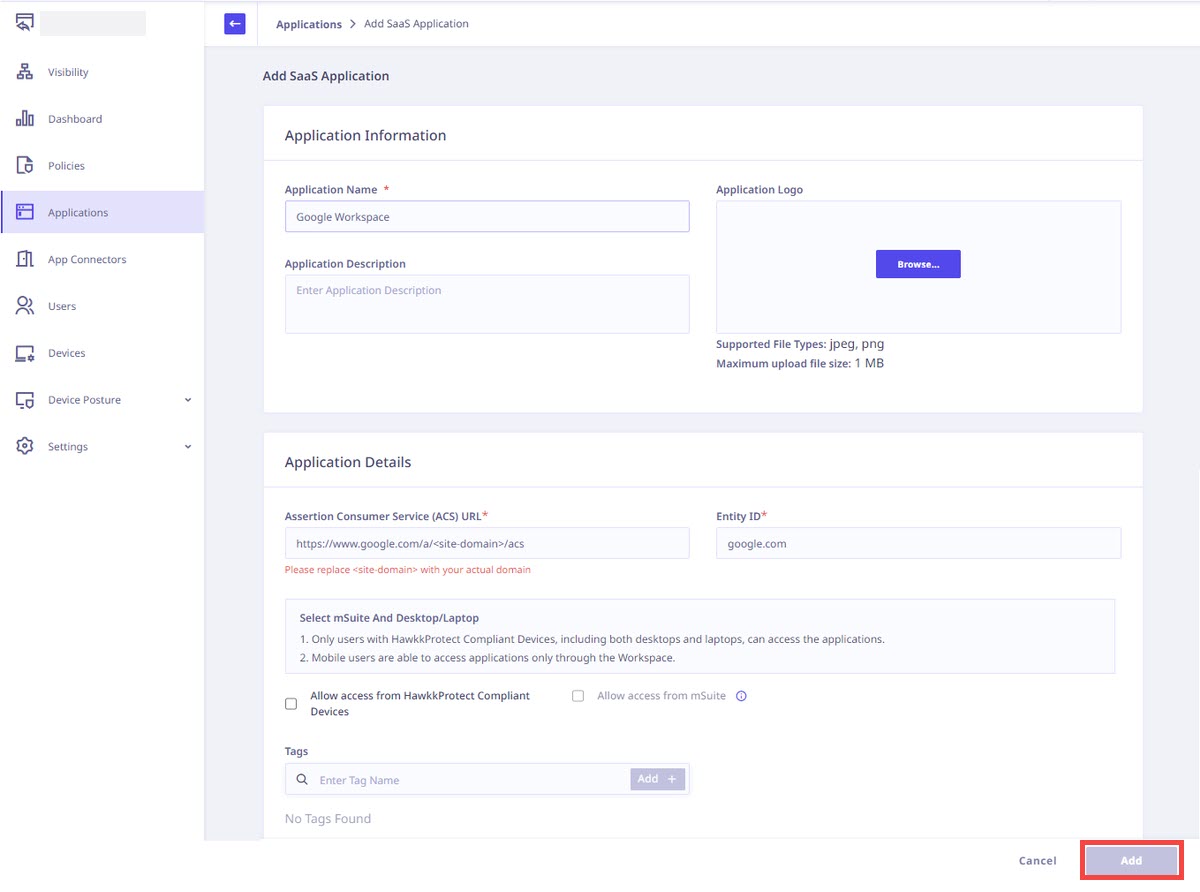Click 'Select mSuite And Desktop/Laptop' heading
1200x892 pixels.
(x=389, y=618)
